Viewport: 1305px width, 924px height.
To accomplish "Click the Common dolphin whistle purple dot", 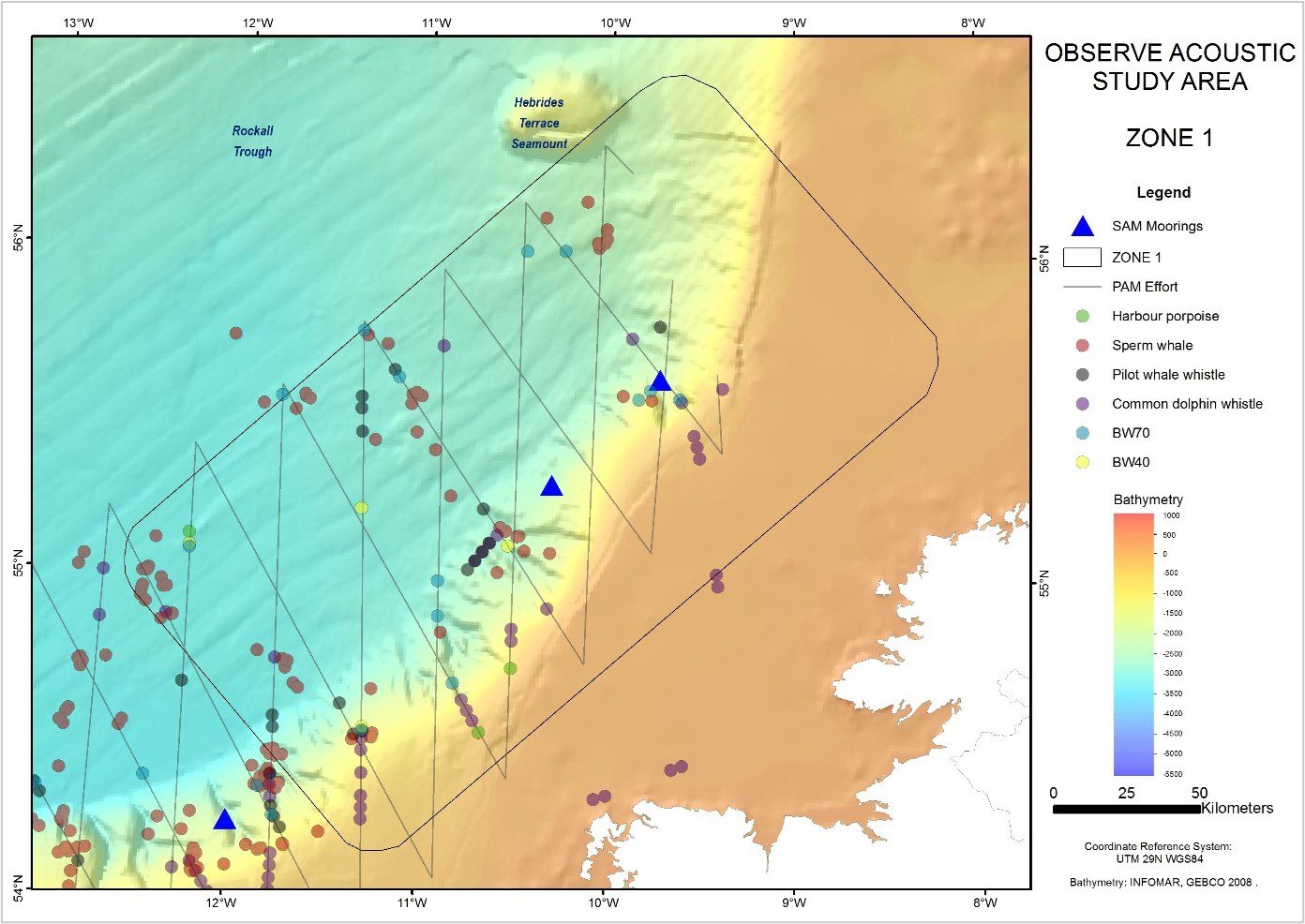I will pyautogui.click(x=1083, y=404).
